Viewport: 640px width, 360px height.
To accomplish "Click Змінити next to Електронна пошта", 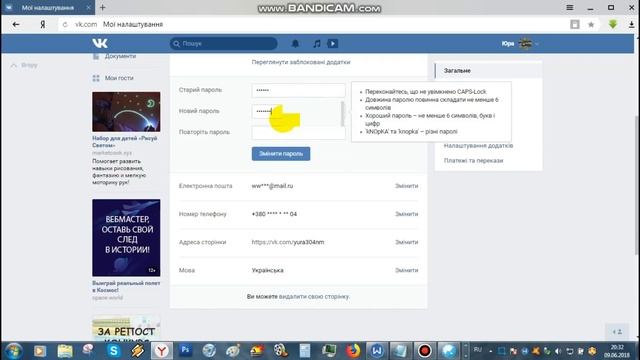I will coord(407,186).
